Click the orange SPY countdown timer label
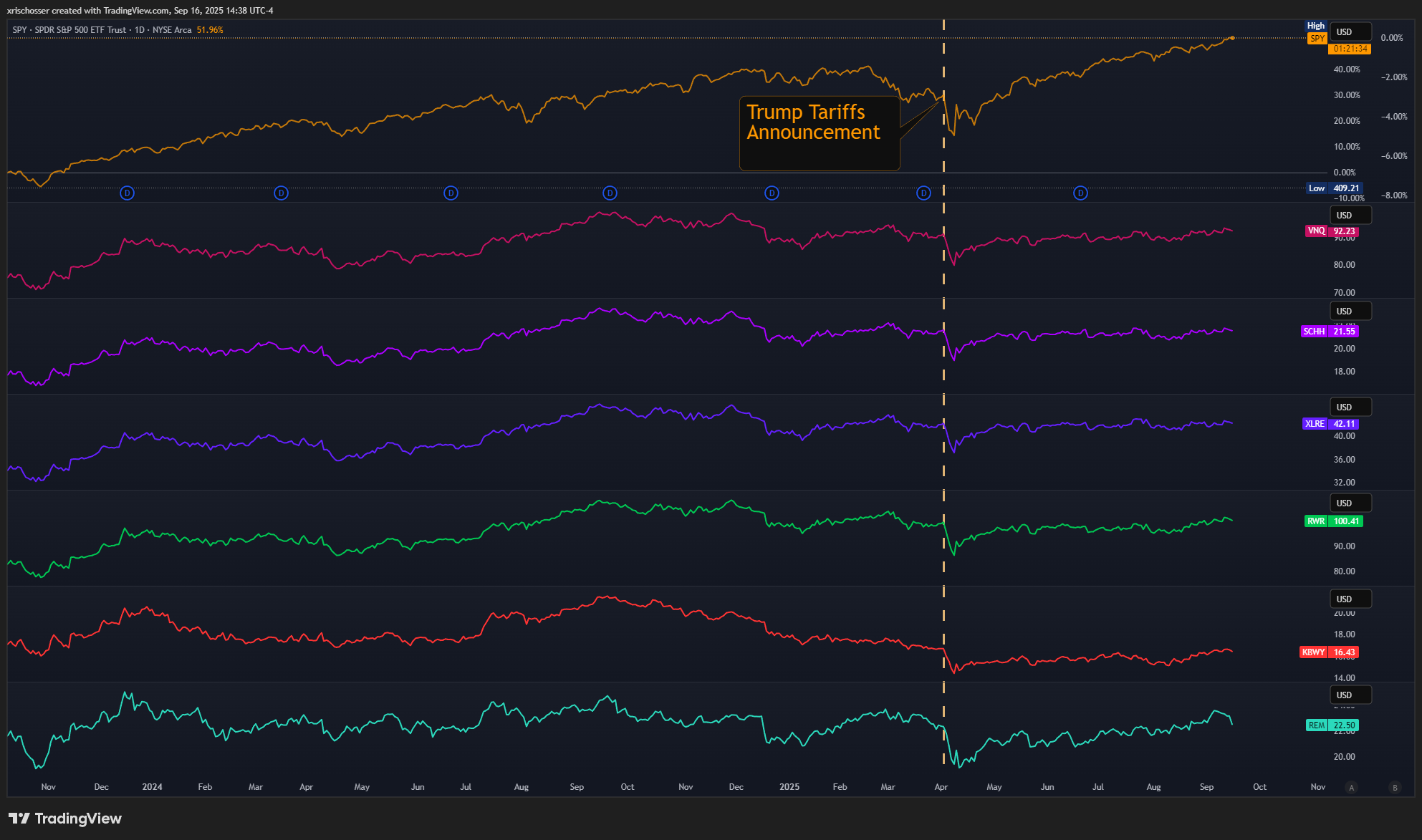 [x=1350, y=49]
